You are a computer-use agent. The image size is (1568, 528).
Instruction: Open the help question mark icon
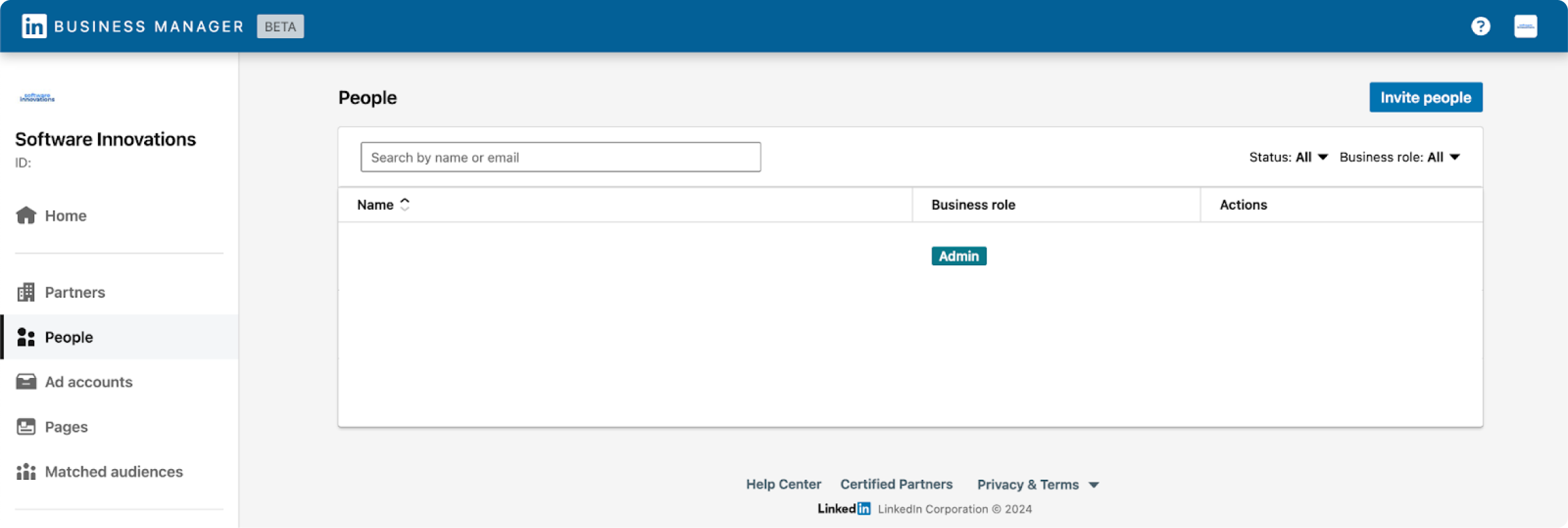[x=1480, y=26]
